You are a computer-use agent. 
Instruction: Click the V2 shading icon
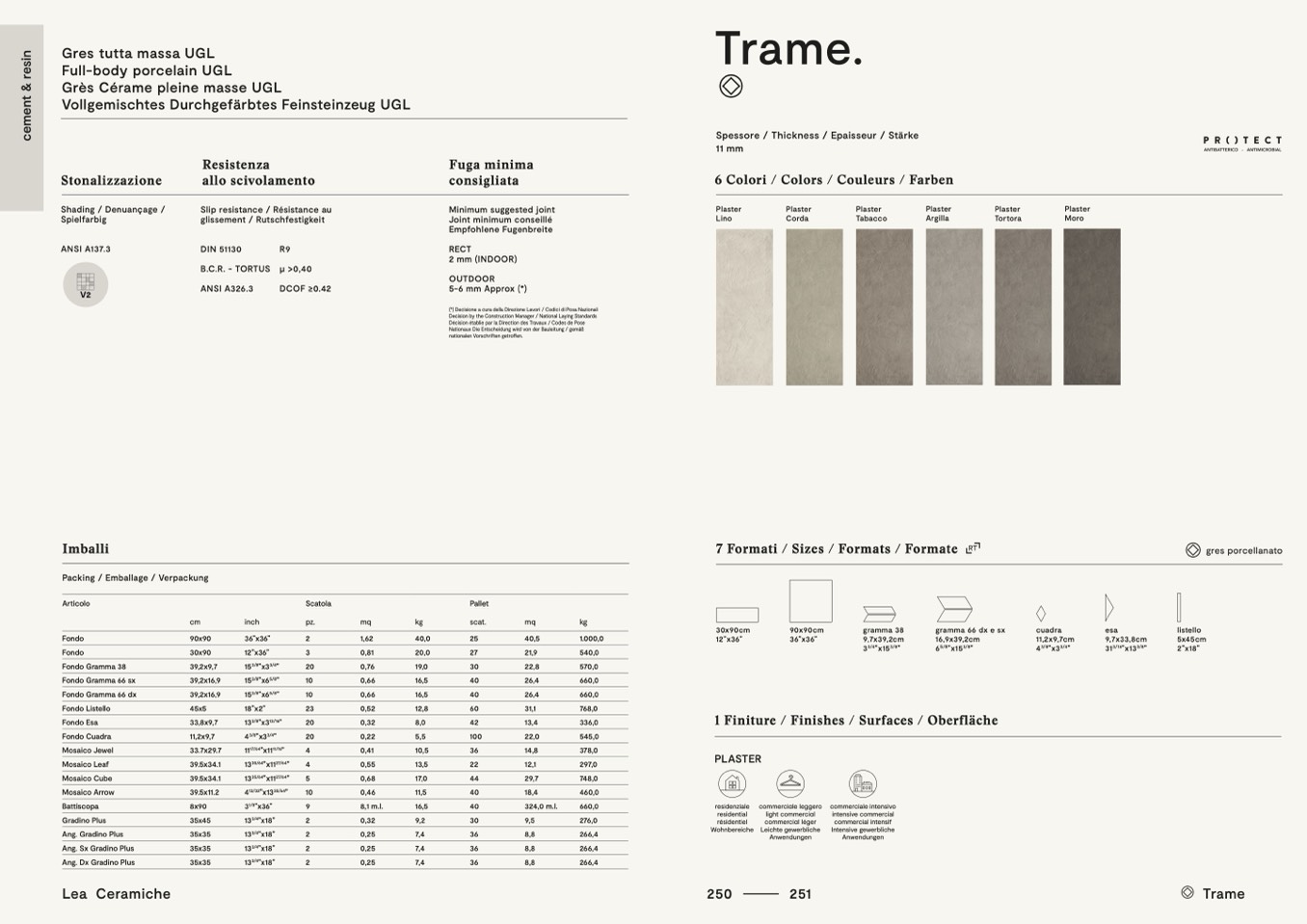pyautogui.click(x=85, y=285)
